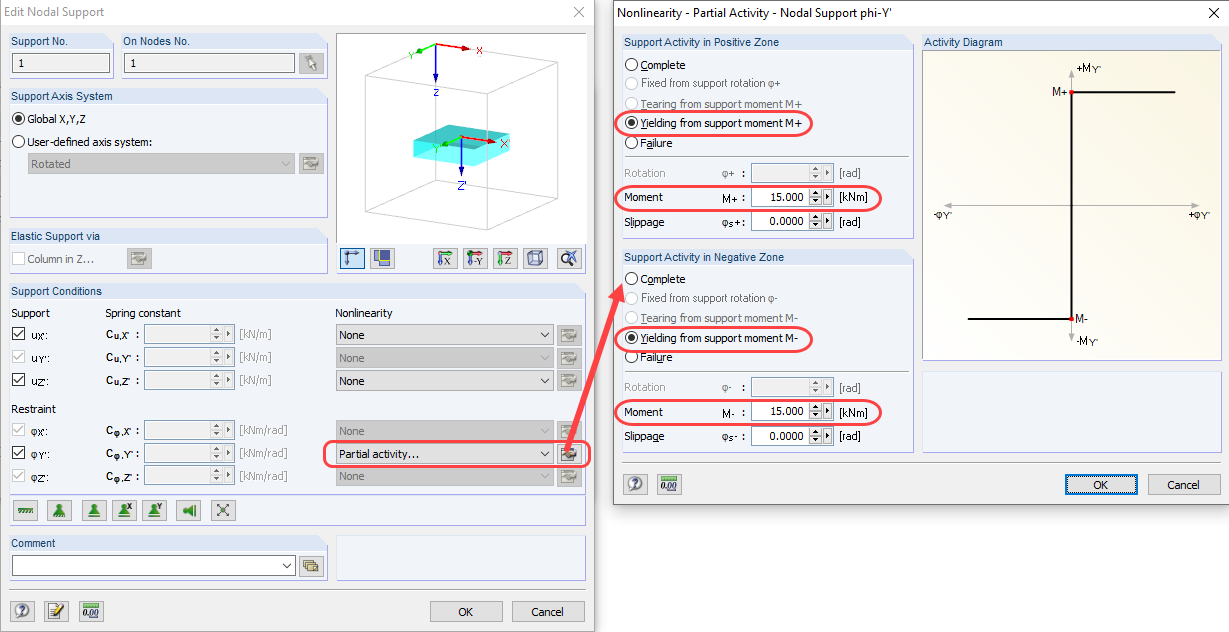
Task: Click in the On Nodes No. field
Action: pos(209,63)
